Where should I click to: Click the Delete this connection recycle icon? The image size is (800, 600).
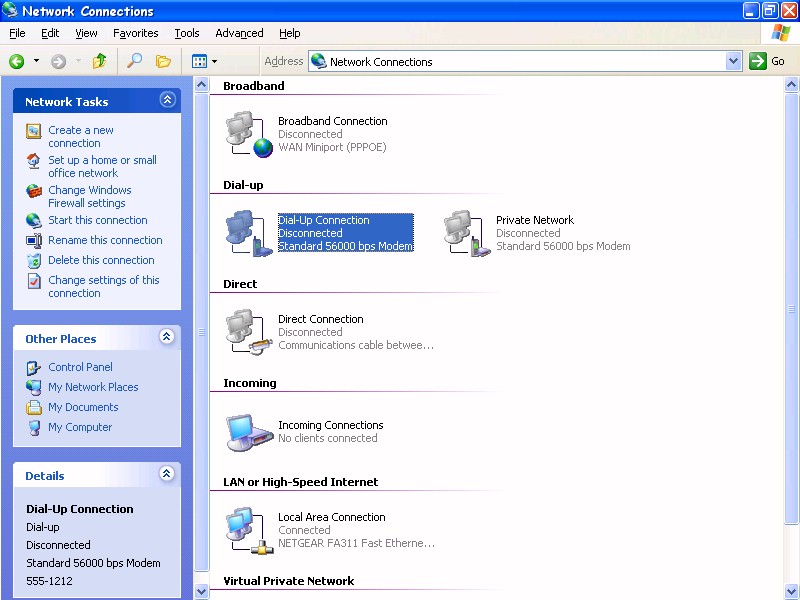[34, 261]
